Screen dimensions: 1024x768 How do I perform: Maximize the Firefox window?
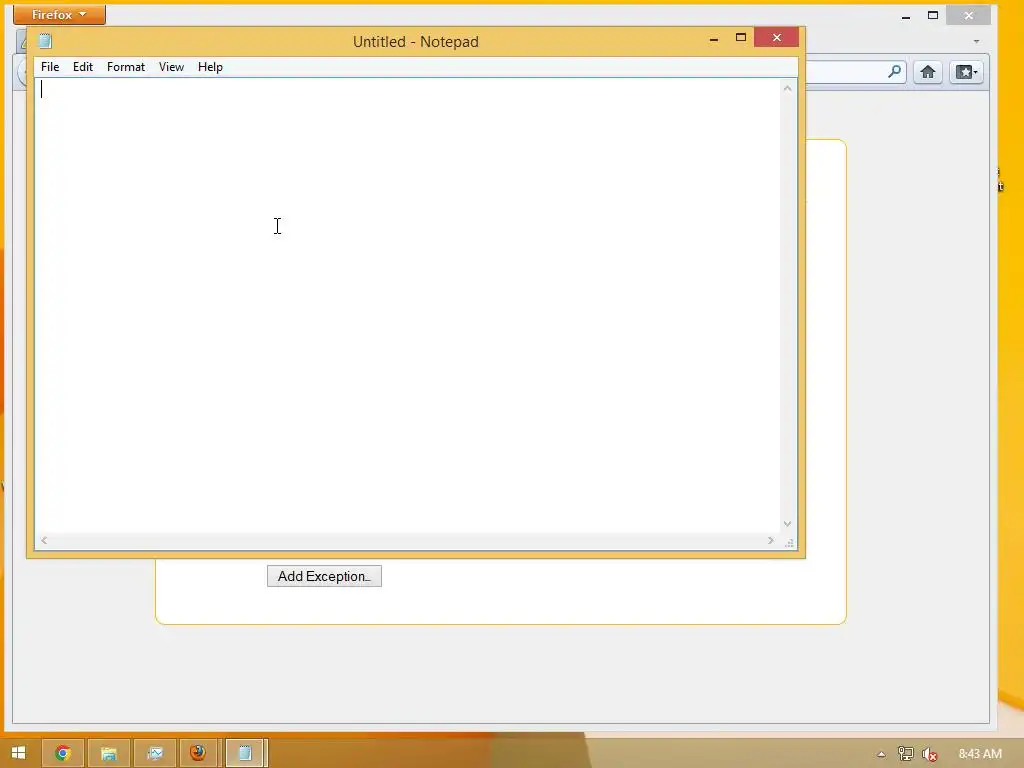pos(933,15)
